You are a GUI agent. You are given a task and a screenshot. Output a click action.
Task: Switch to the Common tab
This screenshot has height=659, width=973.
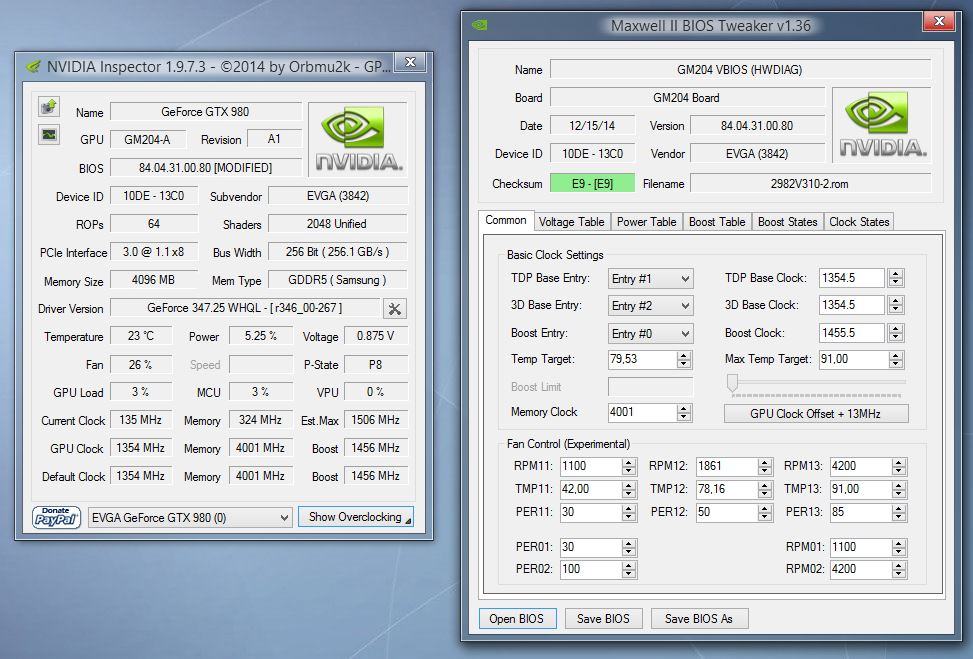click(506, 220)
